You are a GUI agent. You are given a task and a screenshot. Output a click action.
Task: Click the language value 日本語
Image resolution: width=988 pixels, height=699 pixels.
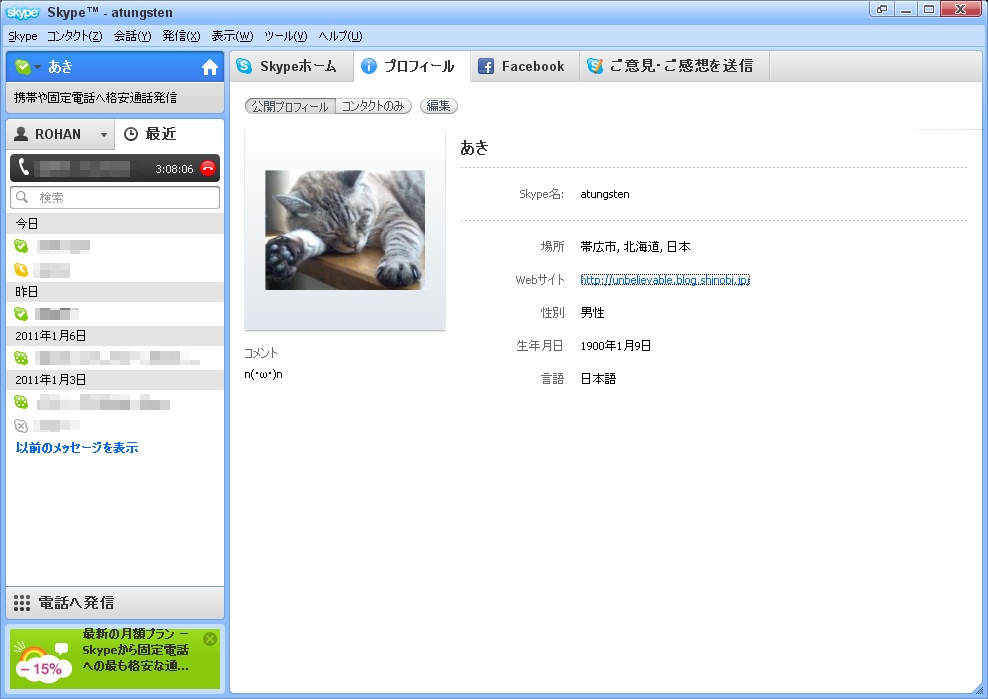[x=598, y=379]
